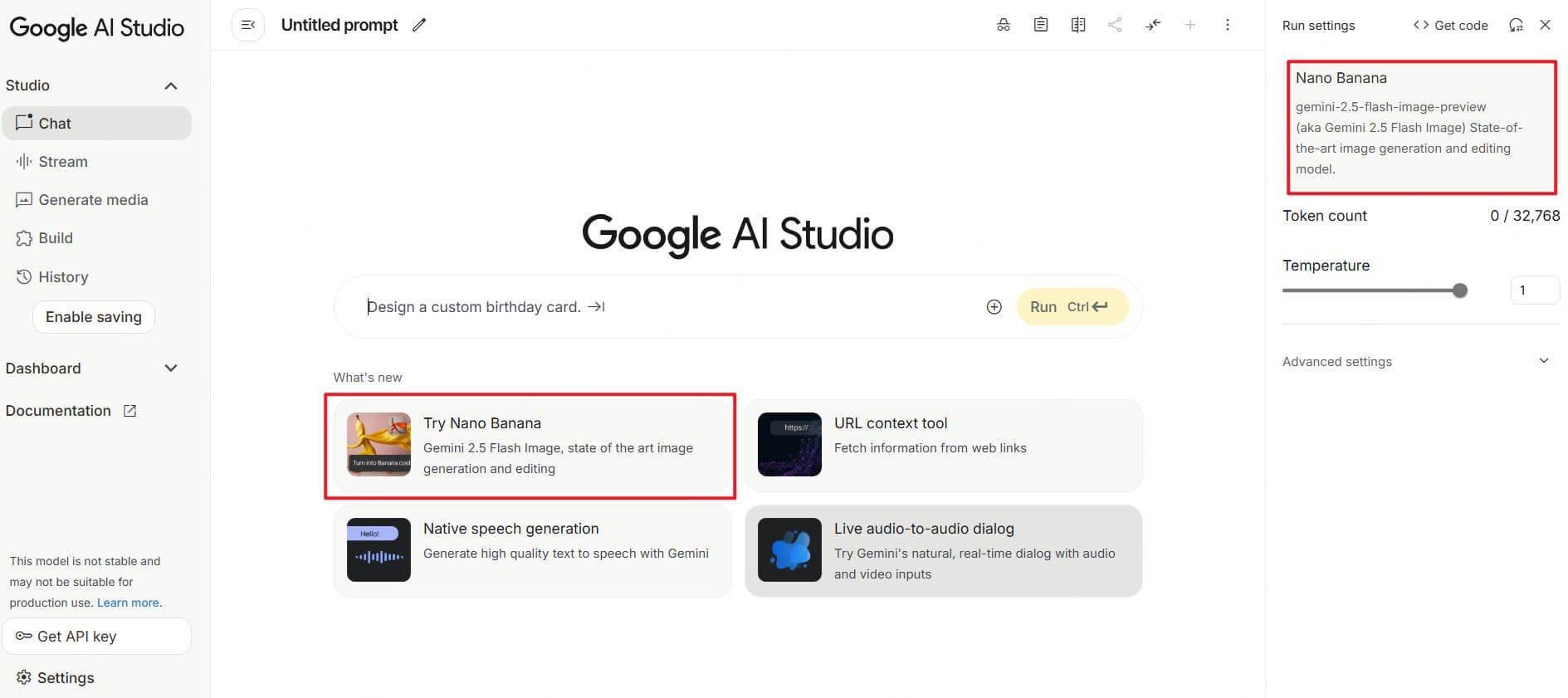The height and width of the screenshot is (698, 1568).
Task: Click the Live audio-to-audio dialog title
Action: (924, 529)
